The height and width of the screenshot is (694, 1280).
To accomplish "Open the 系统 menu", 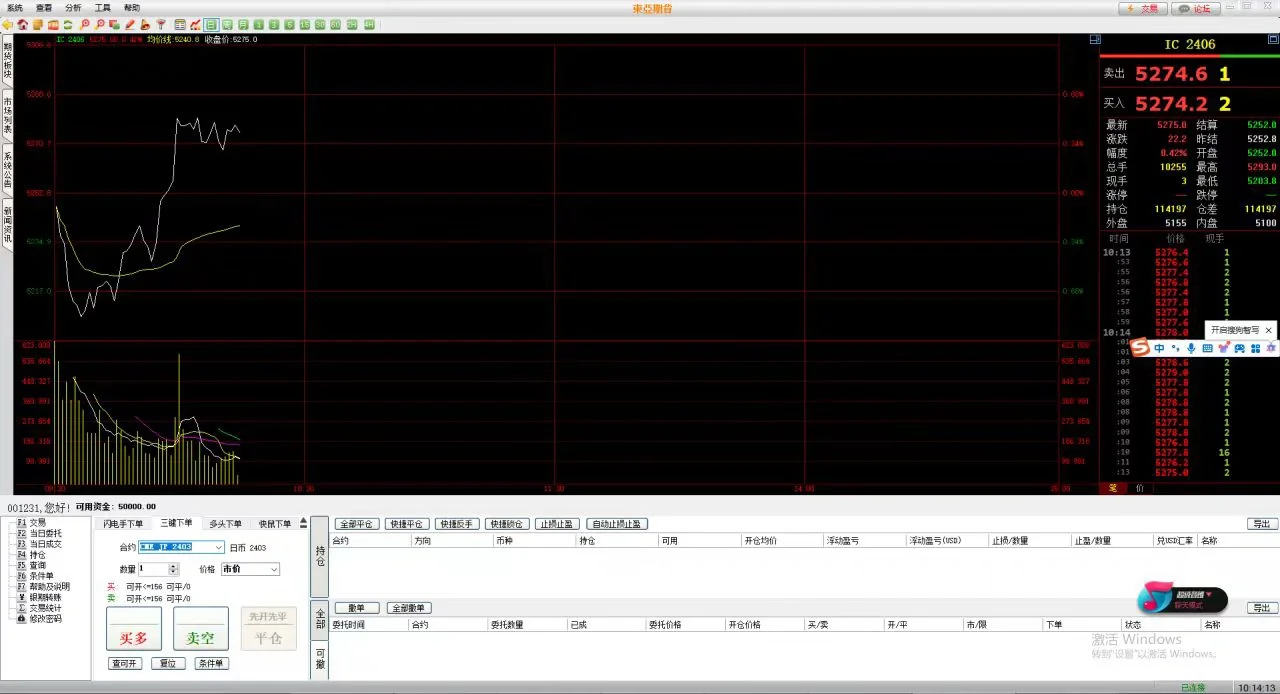I will [15, 8].
